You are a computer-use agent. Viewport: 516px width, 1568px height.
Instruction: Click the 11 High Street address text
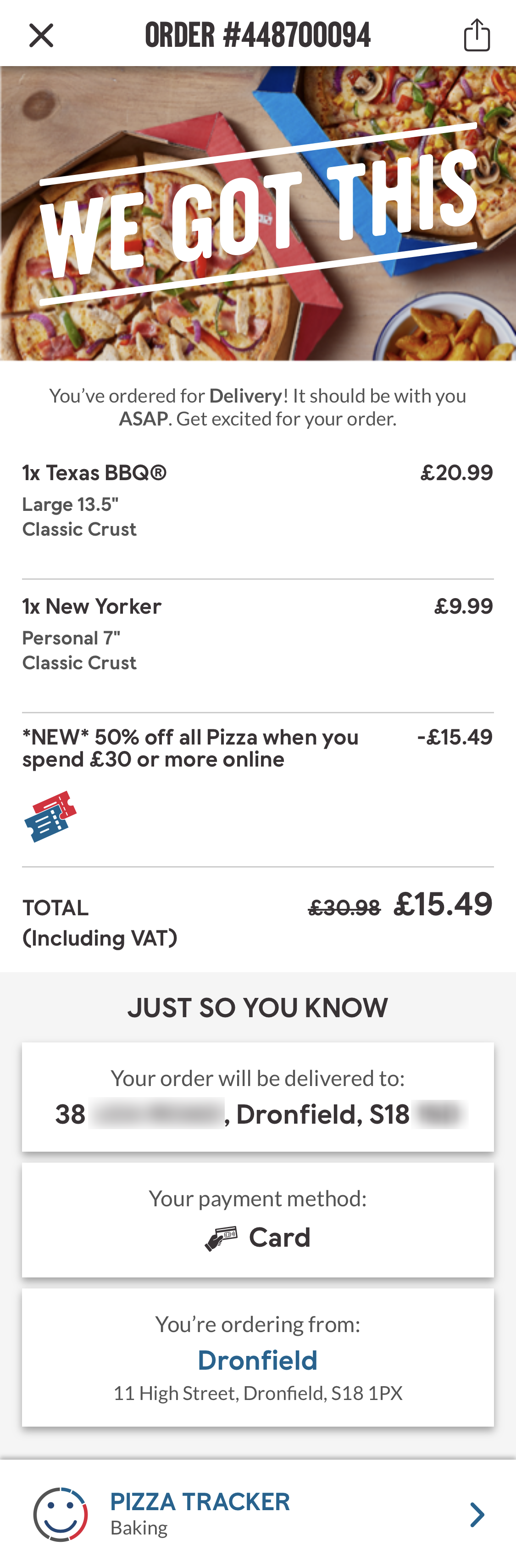[x=257, y=1392]
